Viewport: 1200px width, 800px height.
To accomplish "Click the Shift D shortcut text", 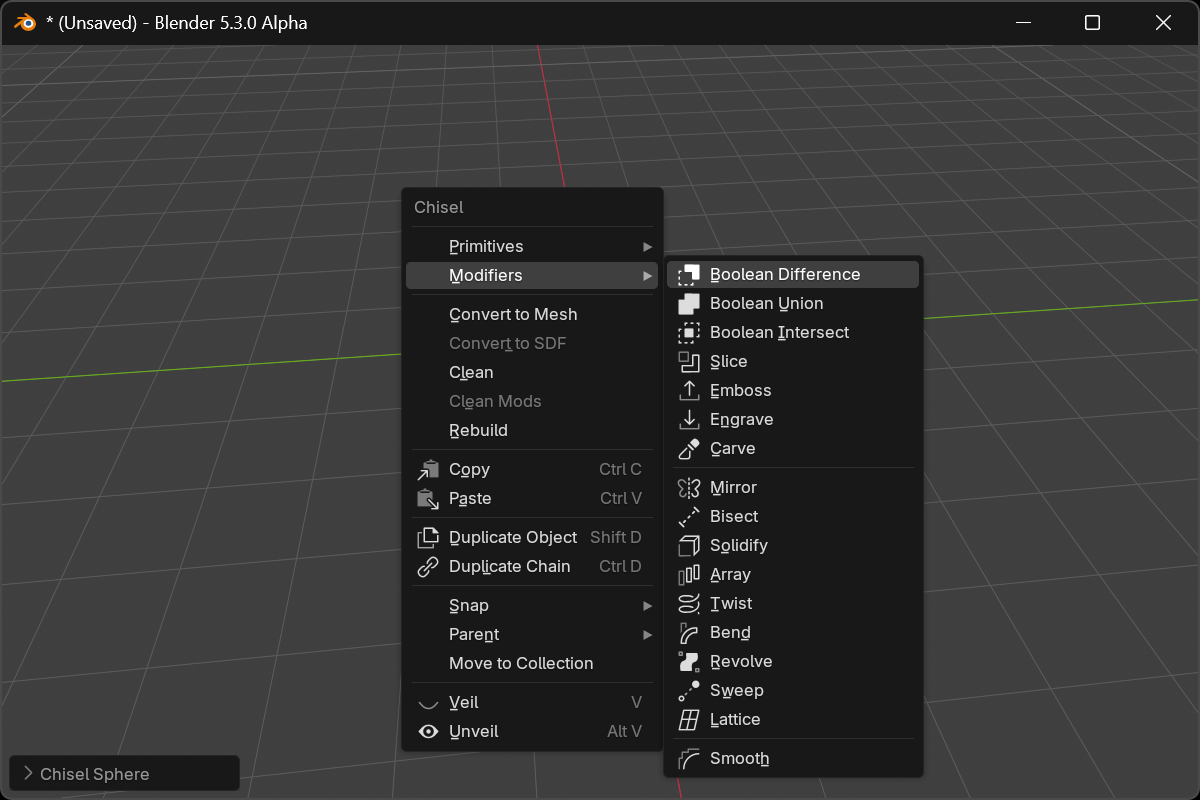I will (616, 538).
